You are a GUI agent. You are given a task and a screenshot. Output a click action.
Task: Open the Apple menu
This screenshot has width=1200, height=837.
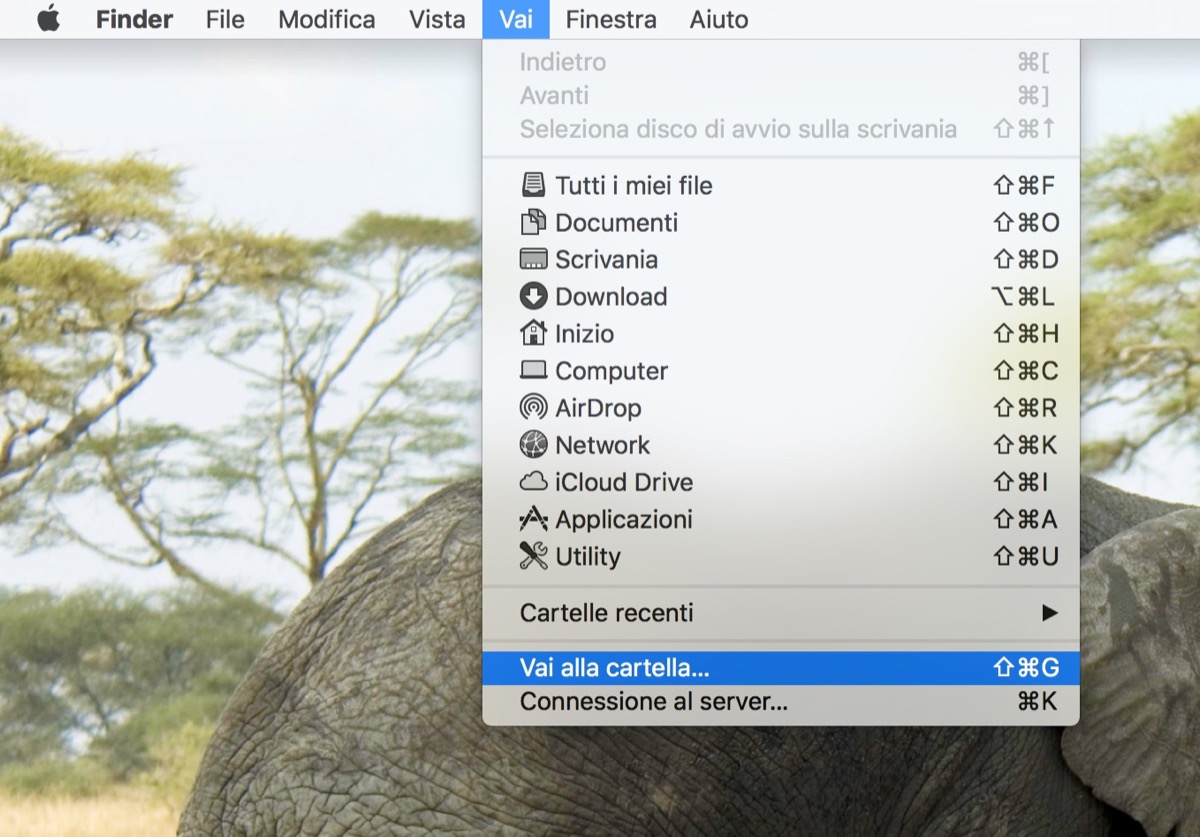point(48,19)
